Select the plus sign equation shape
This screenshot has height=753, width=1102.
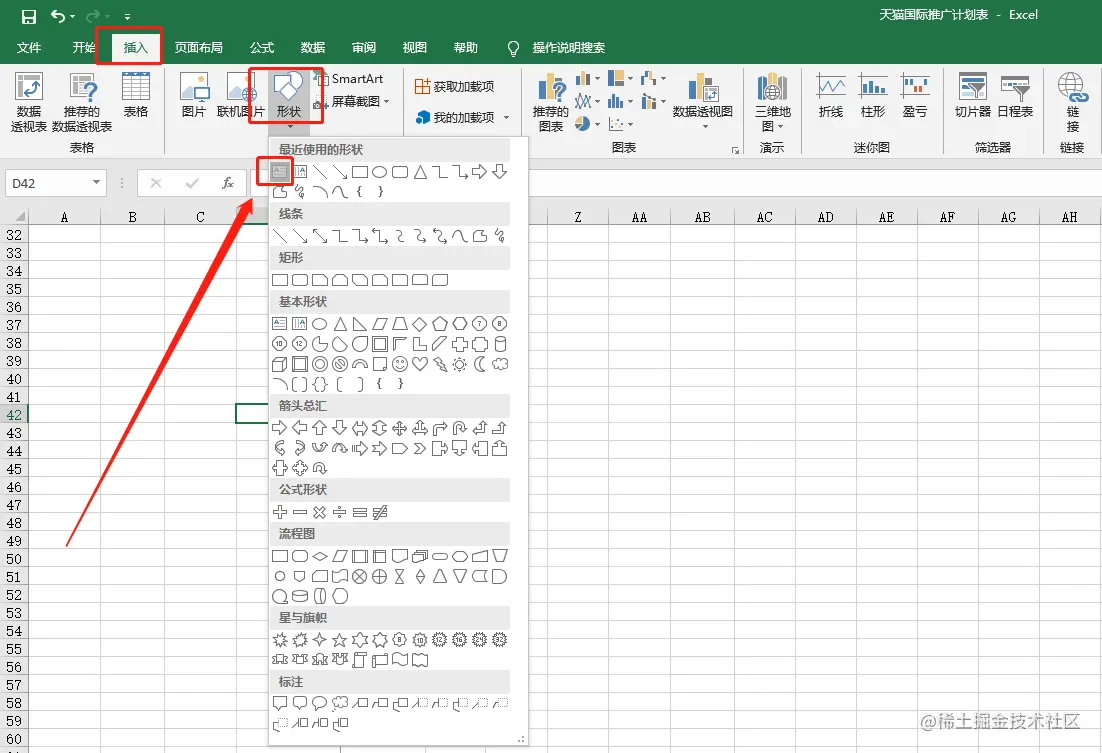[x=280, y=513]
